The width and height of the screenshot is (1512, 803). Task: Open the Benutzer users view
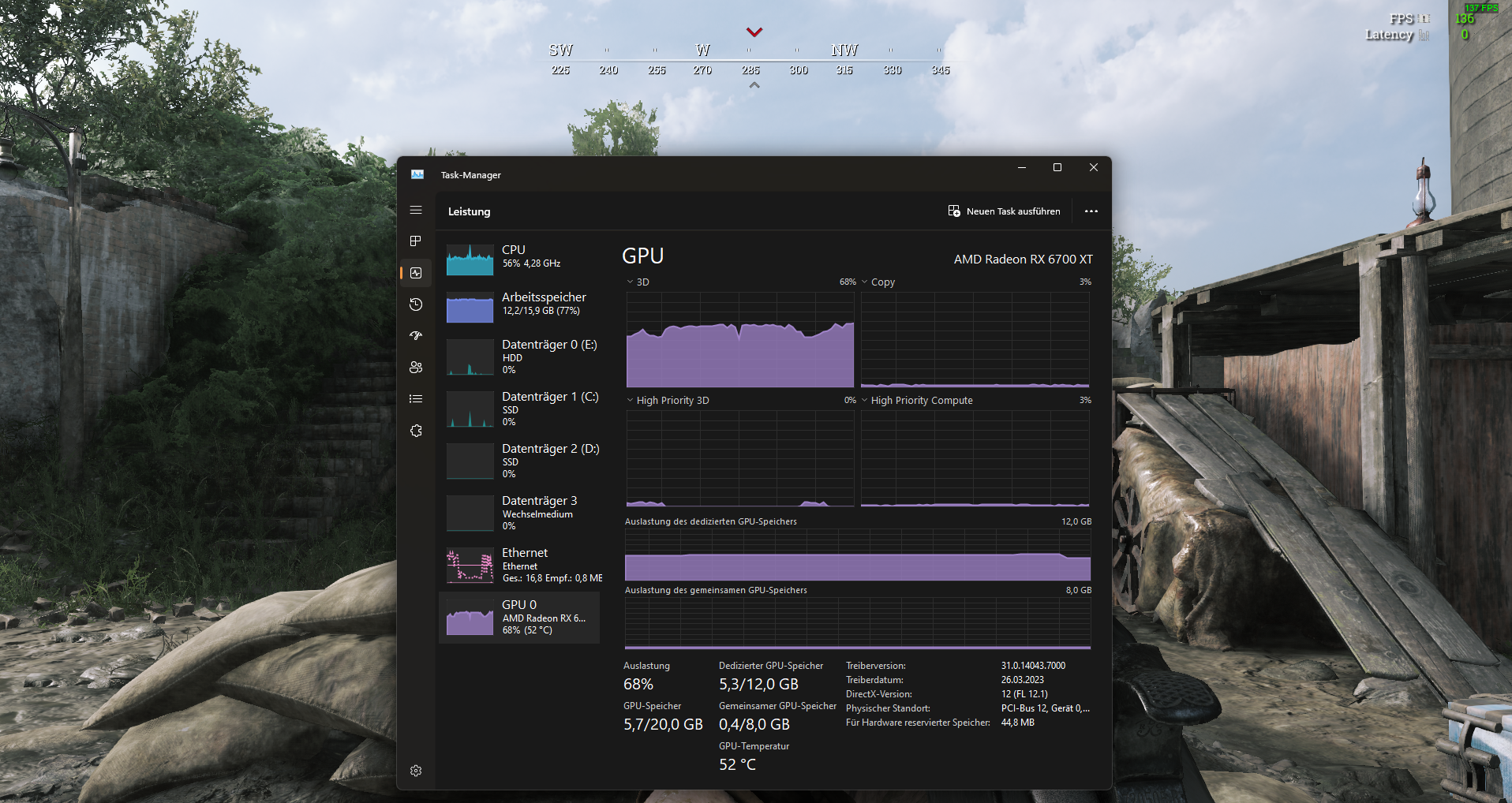click(416, 367)
